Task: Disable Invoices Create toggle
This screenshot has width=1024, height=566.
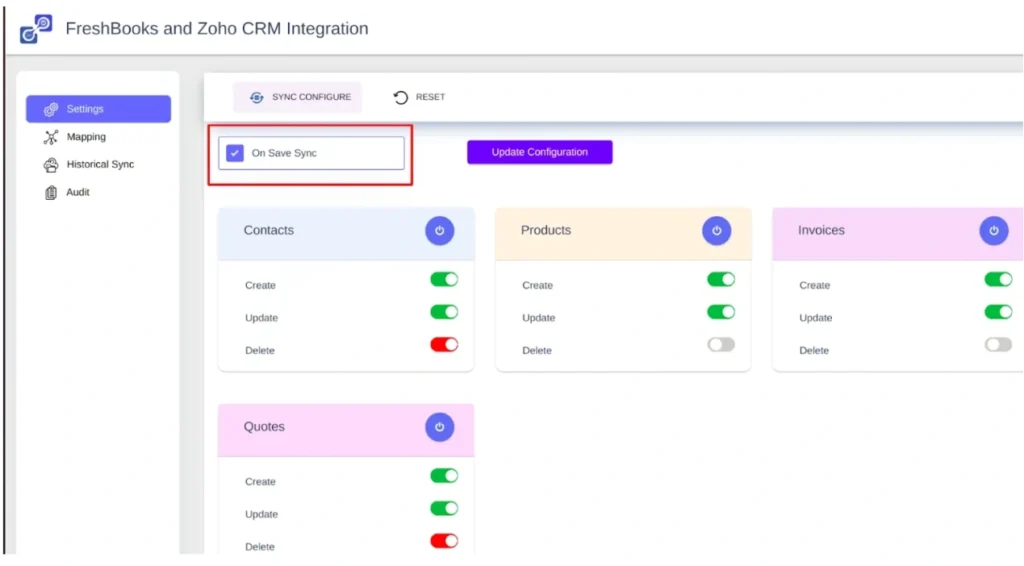Action: (998, 279)
